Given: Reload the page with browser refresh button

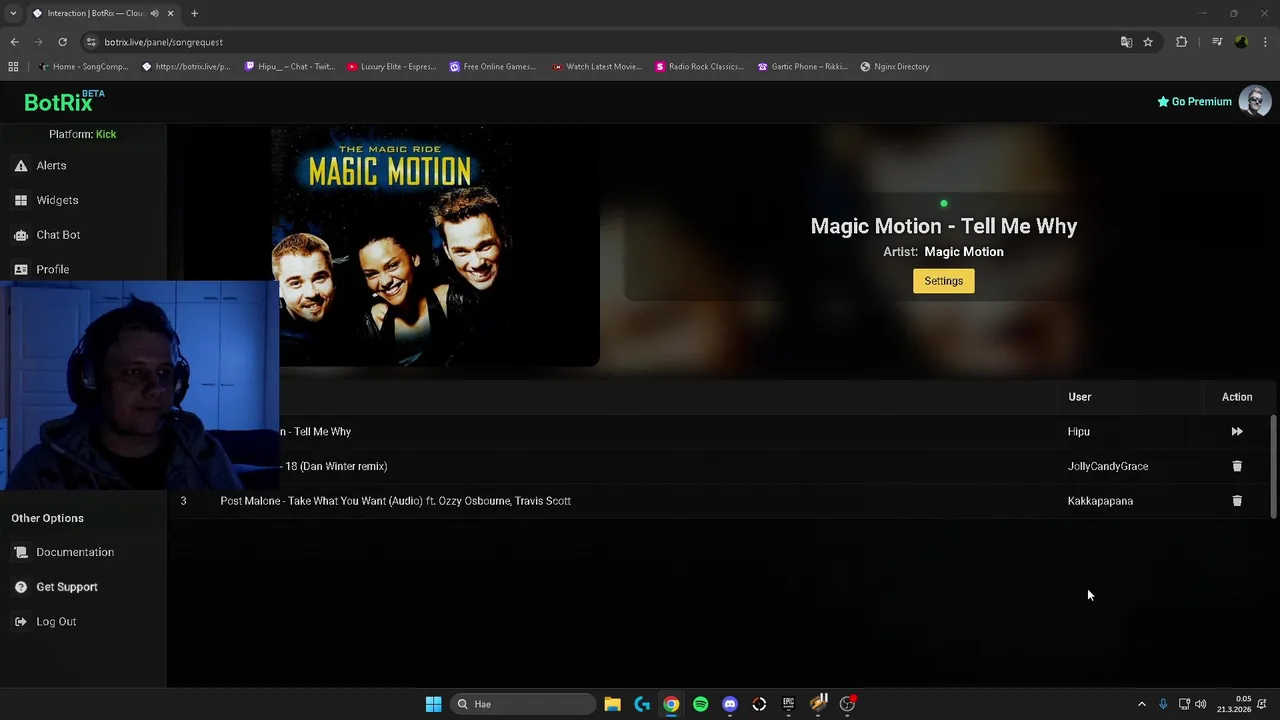Looking at the screenshot, I should click(62, 42).
